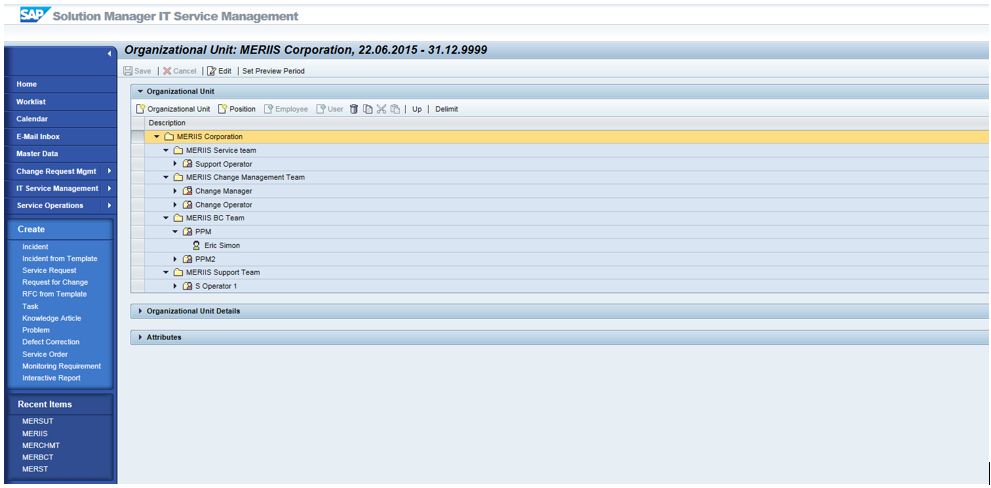The width and height of the screenshot is (991, 488).
Task: Open Home in the navigation menu
Action: (x=27, y=84)
